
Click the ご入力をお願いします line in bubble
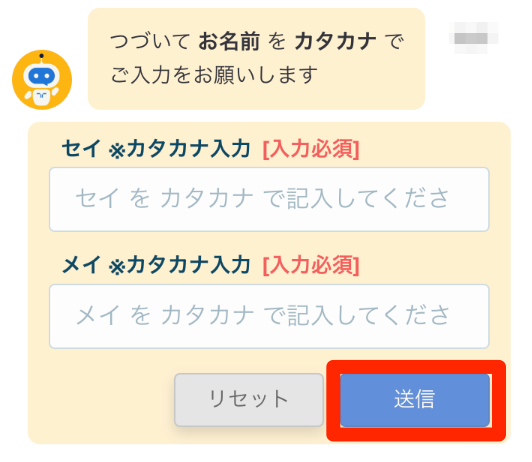coord(214,75)
